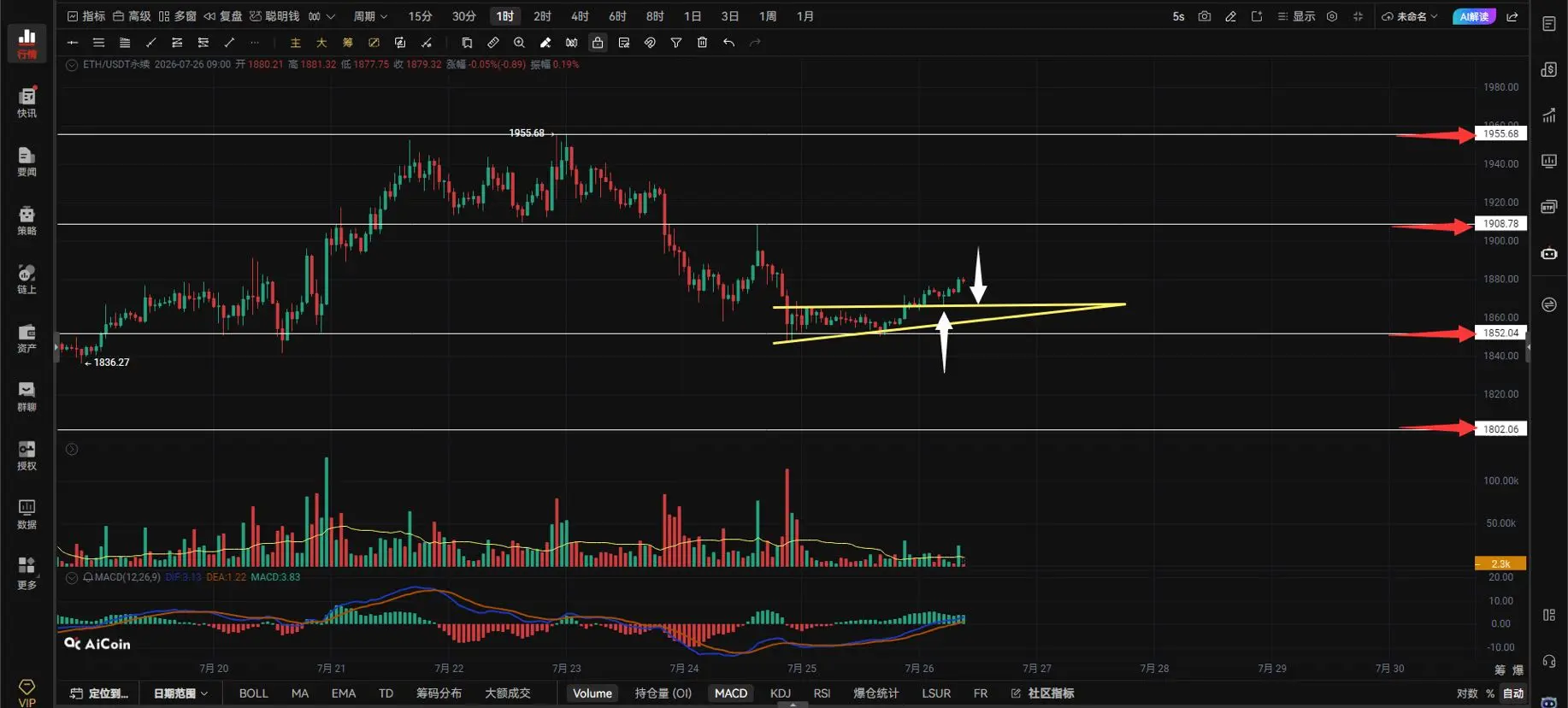The width and height of the screenshot is (1568, 708).
Task: Open the order list panel icon on right rail
Action: (1549, 24)
